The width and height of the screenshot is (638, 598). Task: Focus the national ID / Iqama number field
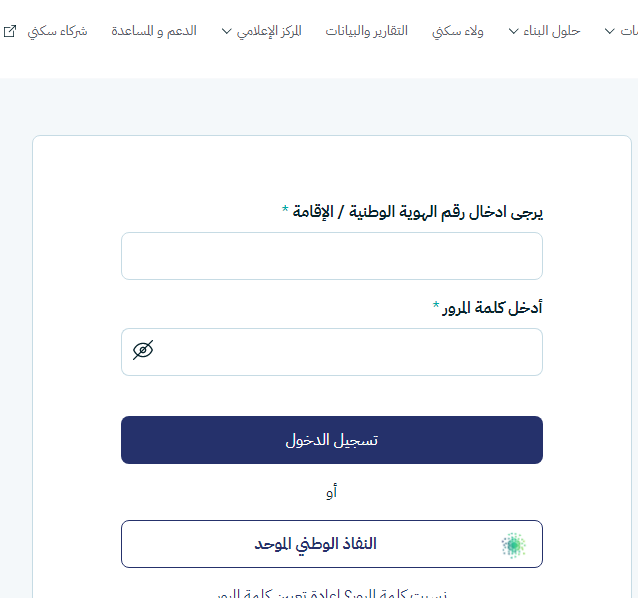click(331, 256)
